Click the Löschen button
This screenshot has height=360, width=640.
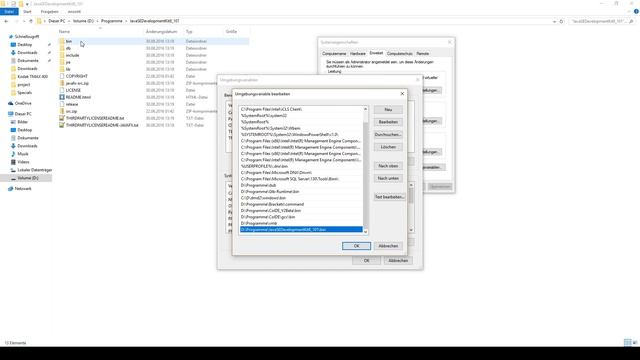[388, 147]
